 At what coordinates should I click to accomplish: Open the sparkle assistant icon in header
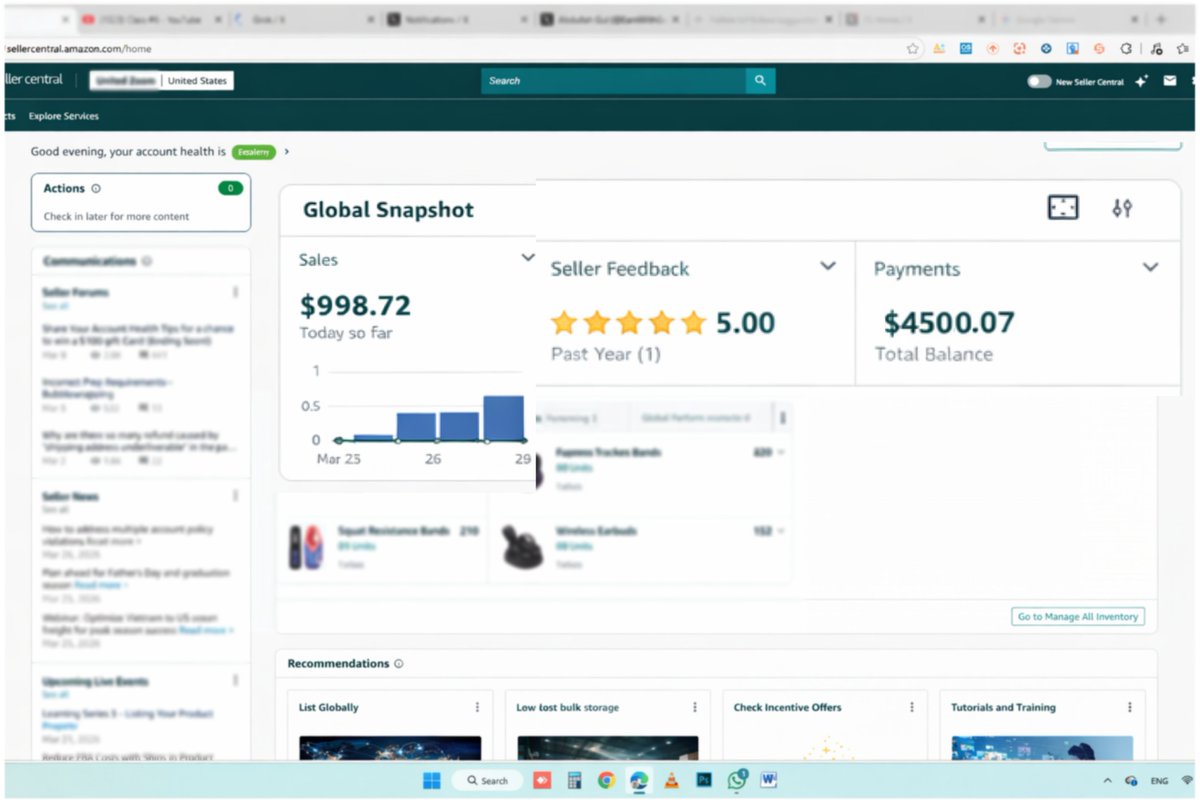tap(1141, 82)
